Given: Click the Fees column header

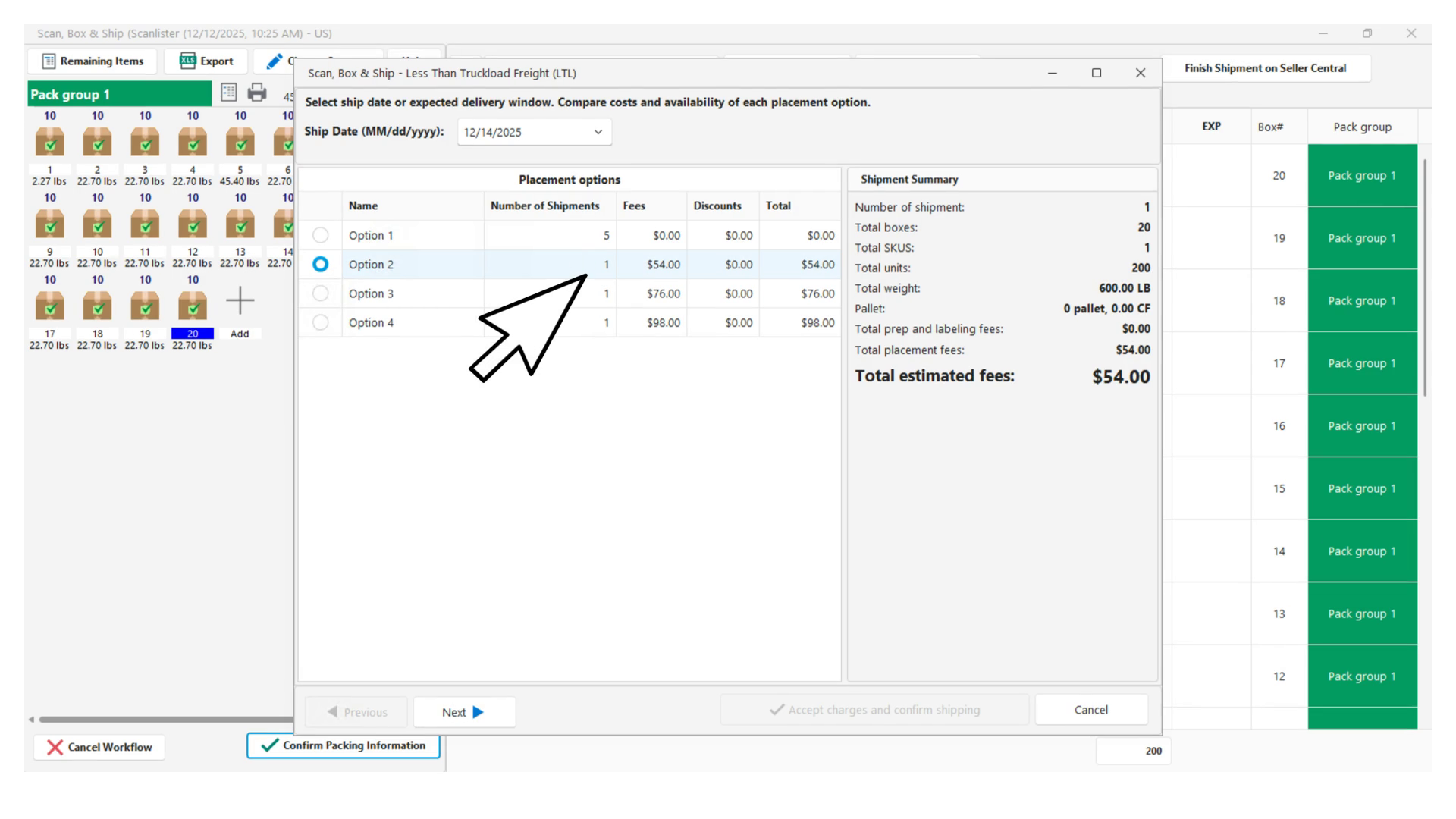Looking at the screenshot, I should point(634,206).
